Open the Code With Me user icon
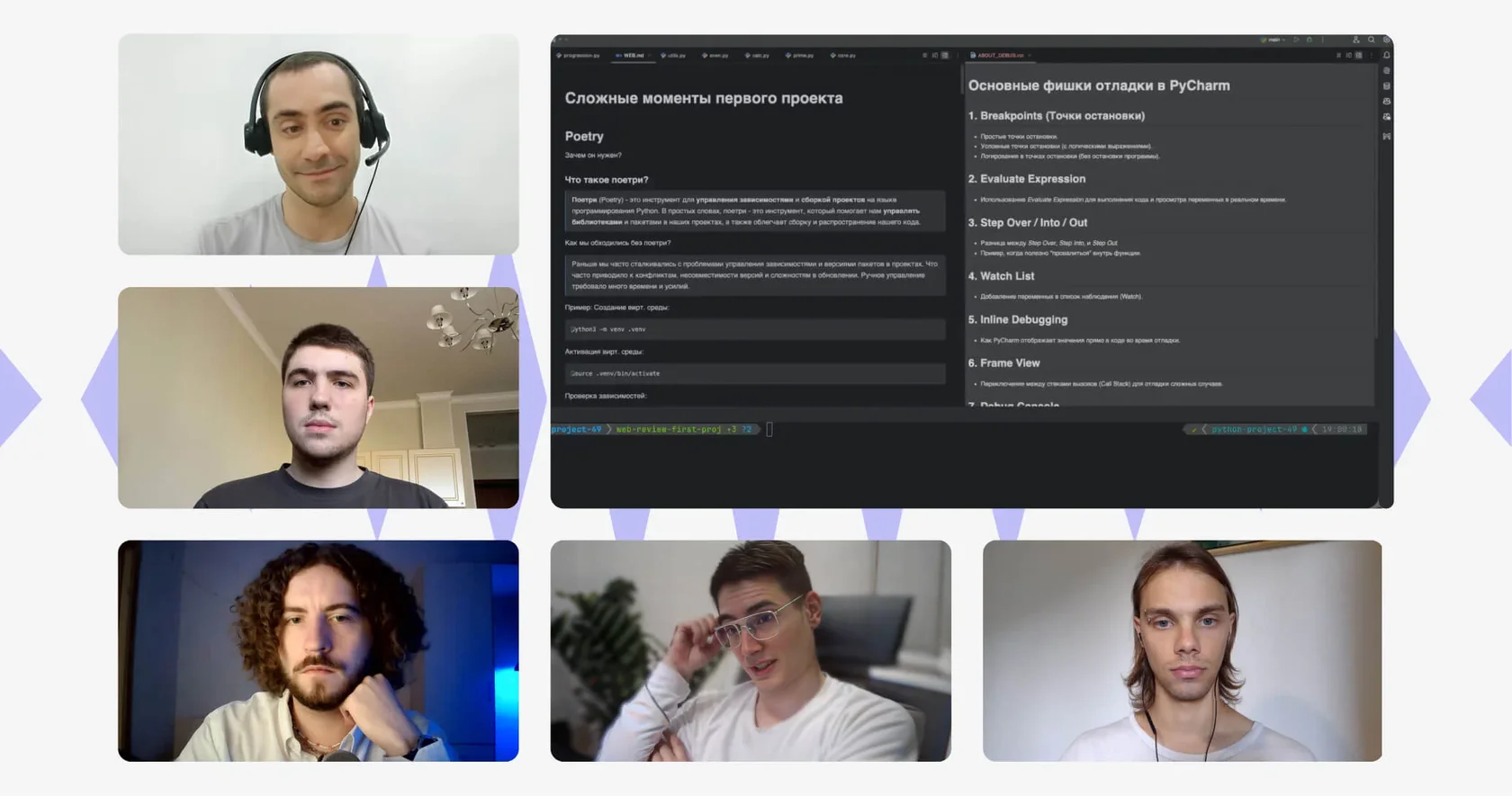The height and width of the screenshot is (796, 1512). [1356, 40]
